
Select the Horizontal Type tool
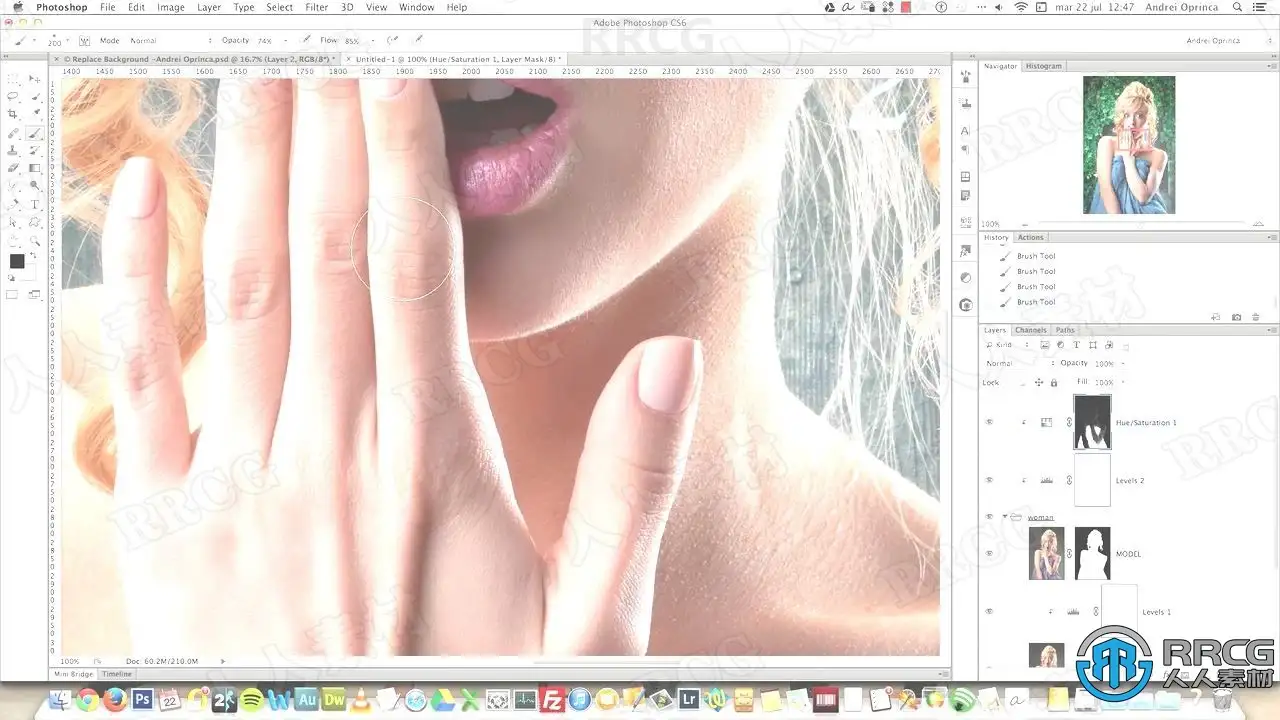coord(36,204)
